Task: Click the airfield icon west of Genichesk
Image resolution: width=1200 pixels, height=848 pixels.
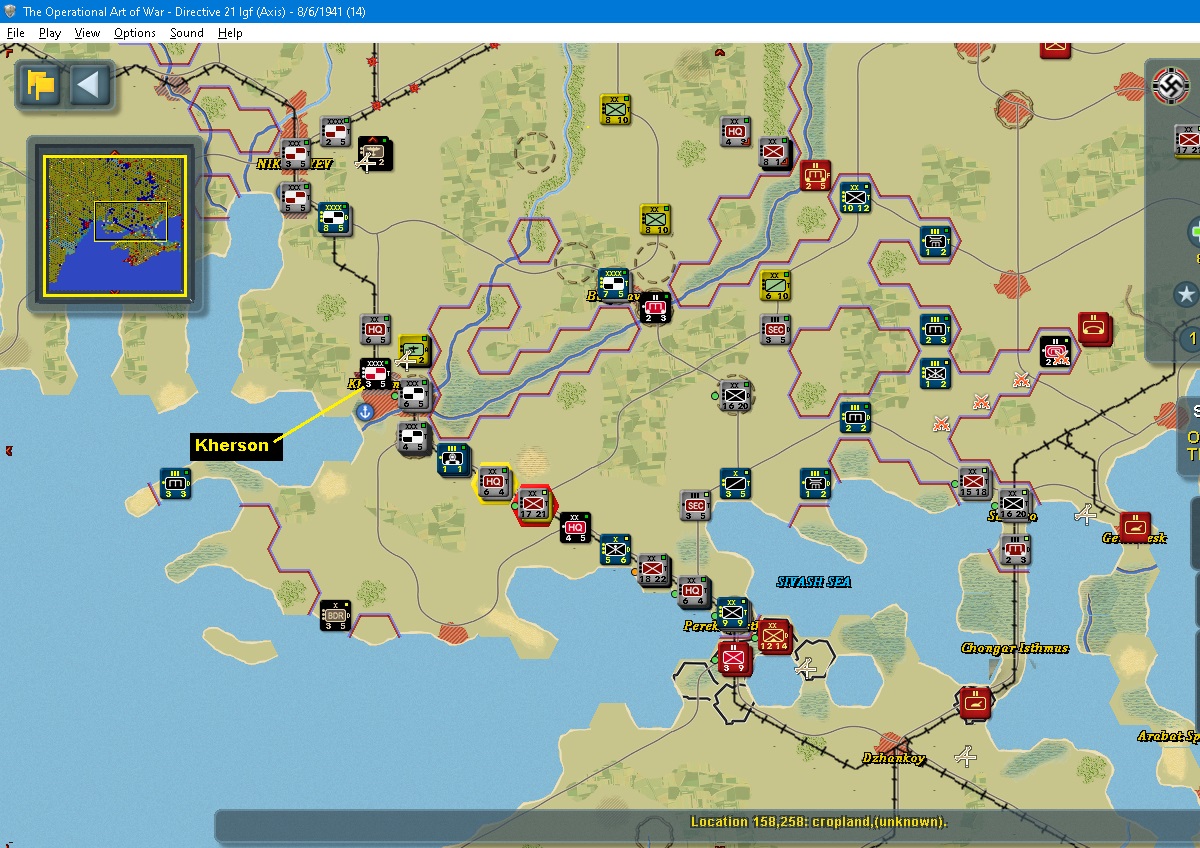Action: click(x=1085, y=515)
